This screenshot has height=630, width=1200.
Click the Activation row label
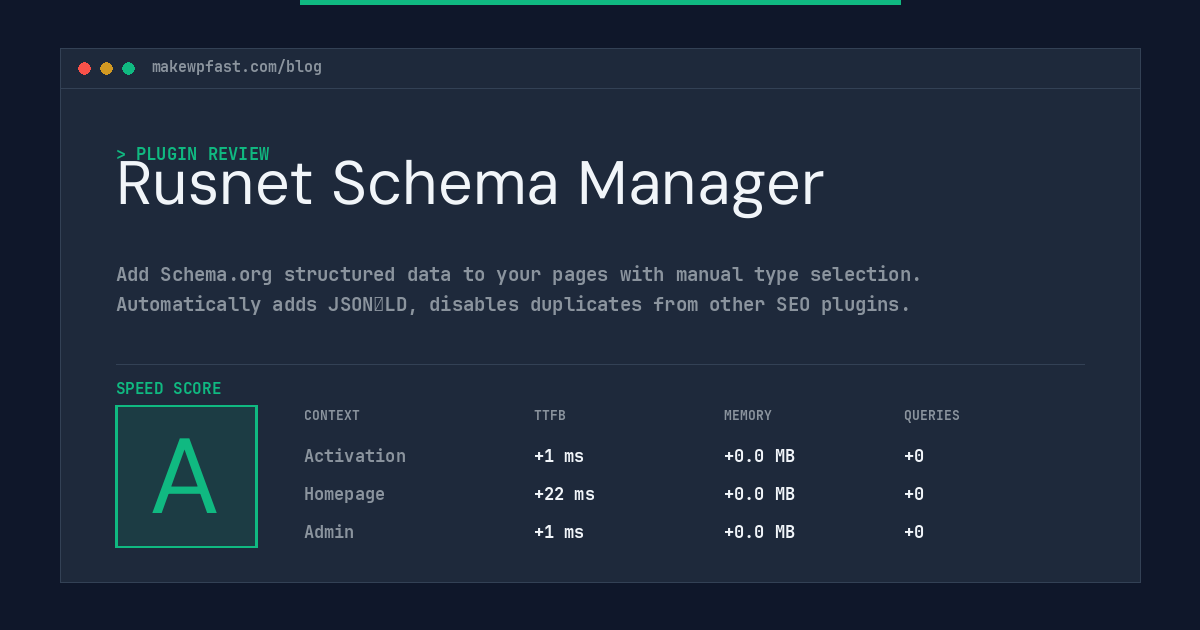coord(355,456)
